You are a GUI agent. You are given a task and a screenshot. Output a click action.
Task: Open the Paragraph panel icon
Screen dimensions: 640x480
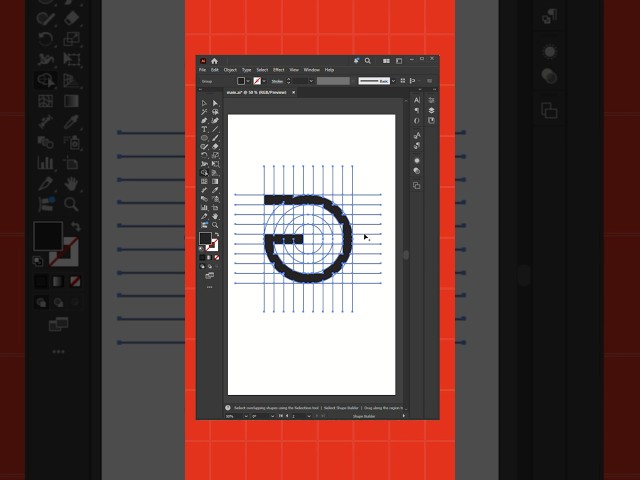tap(417, 111)
